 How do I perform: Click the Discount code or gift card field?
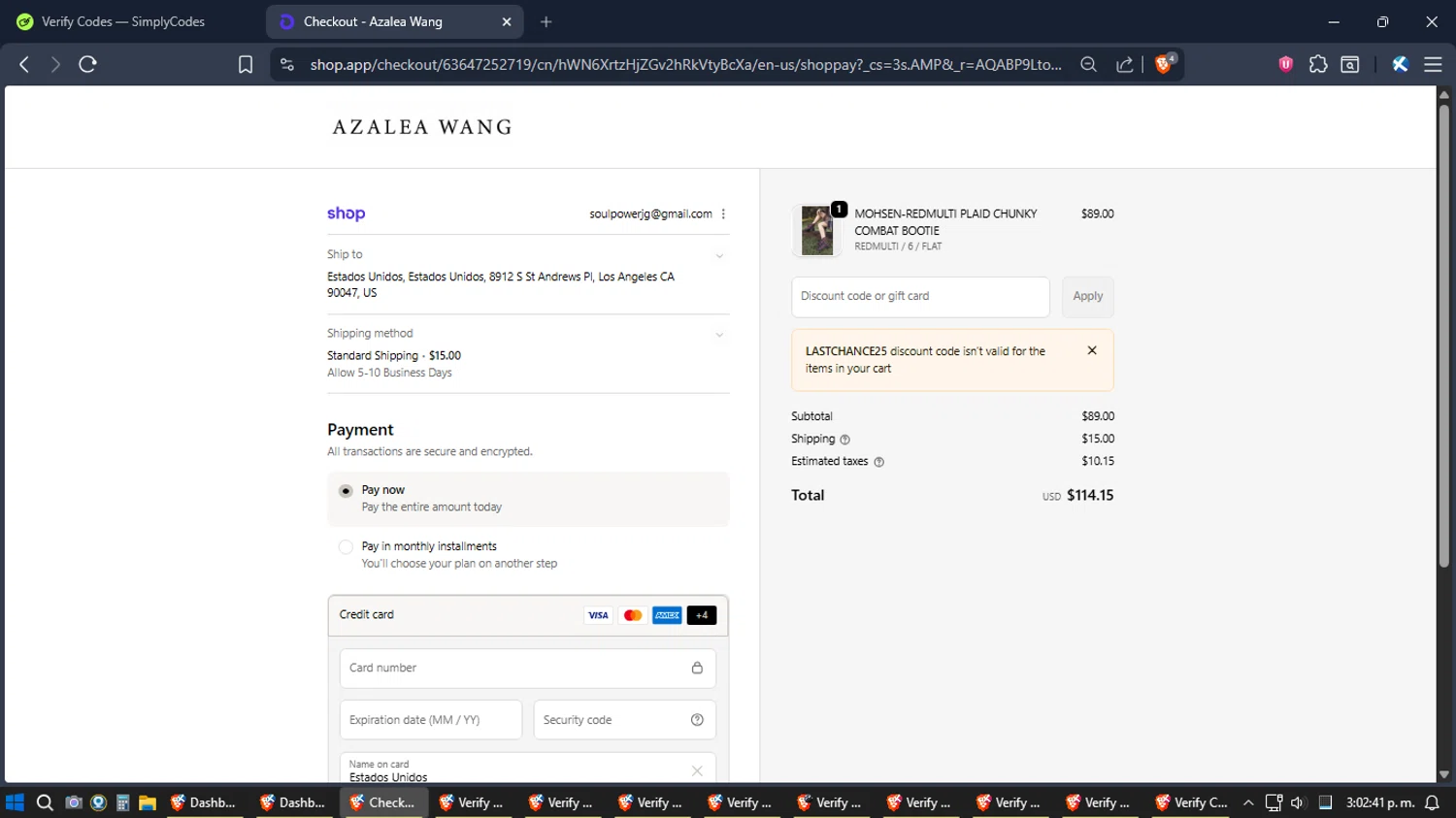(920, 297)
